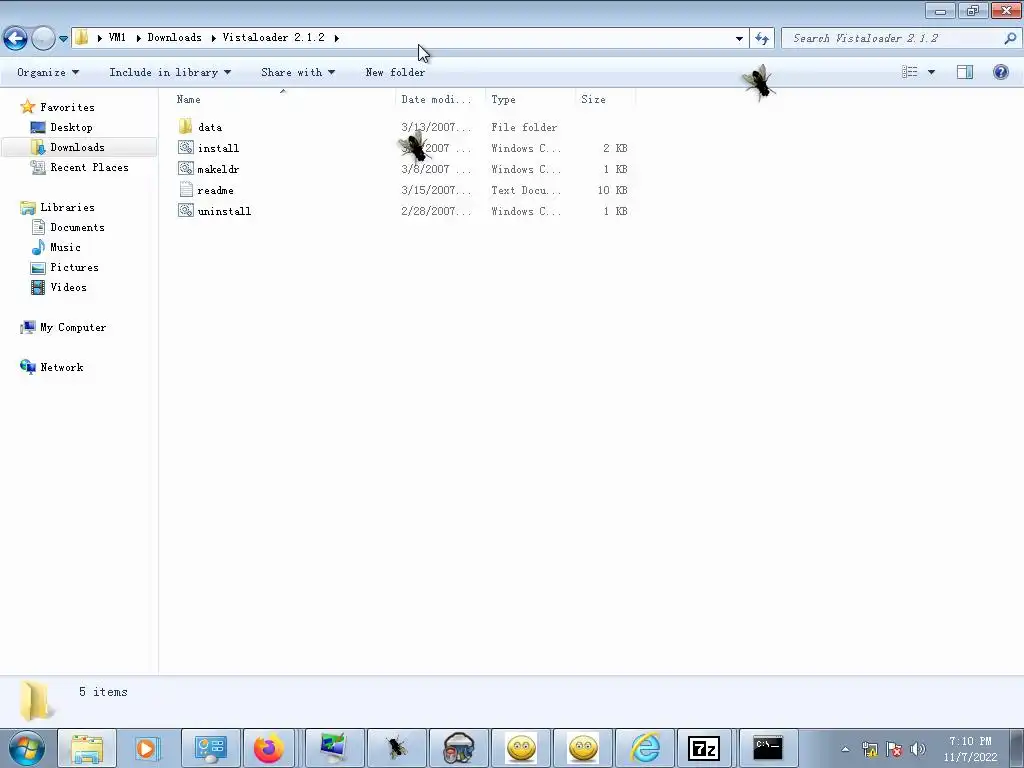Select the data folder icon

[x=185, y=126]
